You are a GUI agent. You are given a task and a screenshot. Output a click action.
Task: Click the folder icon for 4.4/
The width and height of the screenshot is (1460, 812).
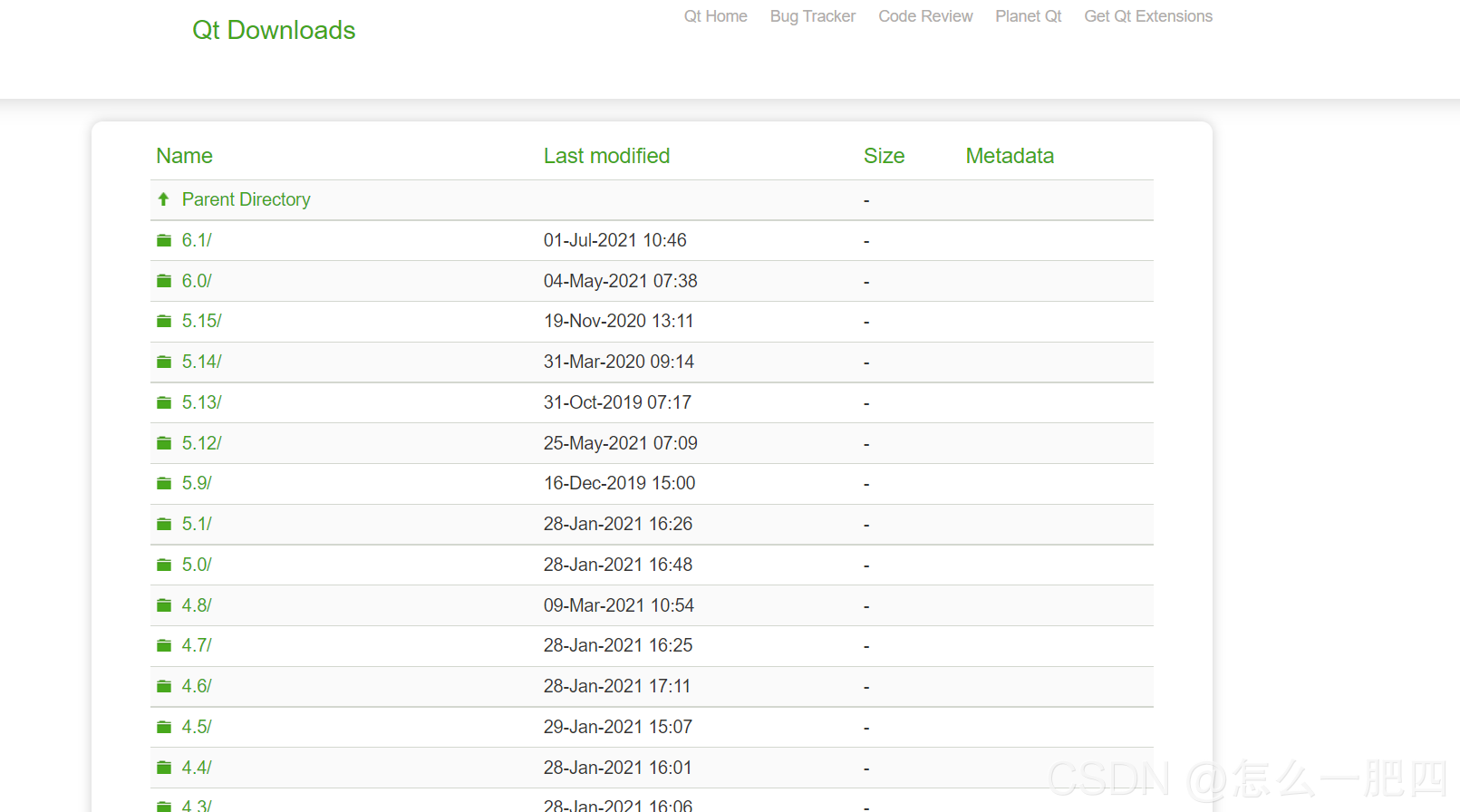[164, 768]
